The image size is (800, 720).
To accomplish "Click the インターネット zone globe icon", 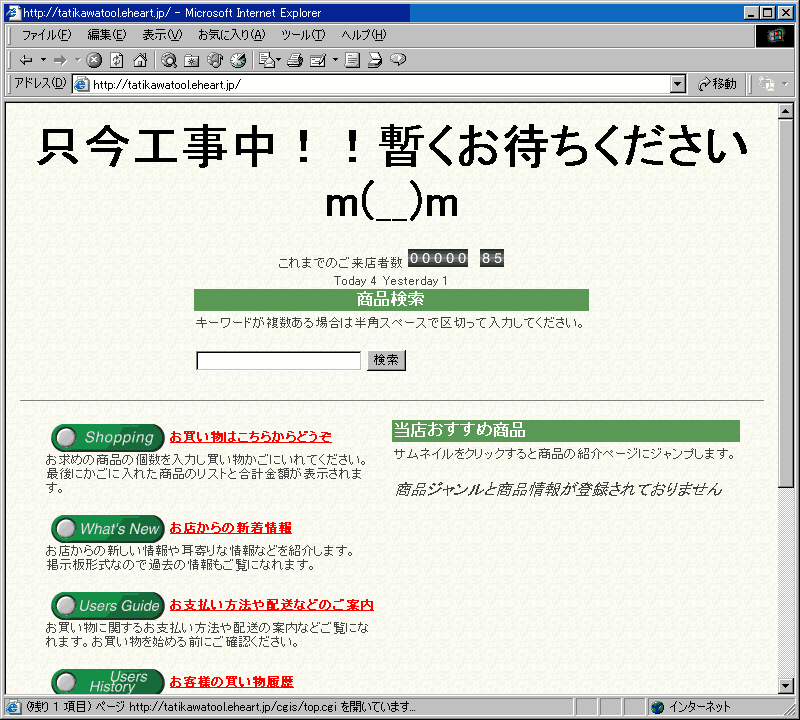I will click(x=658, y=707).
